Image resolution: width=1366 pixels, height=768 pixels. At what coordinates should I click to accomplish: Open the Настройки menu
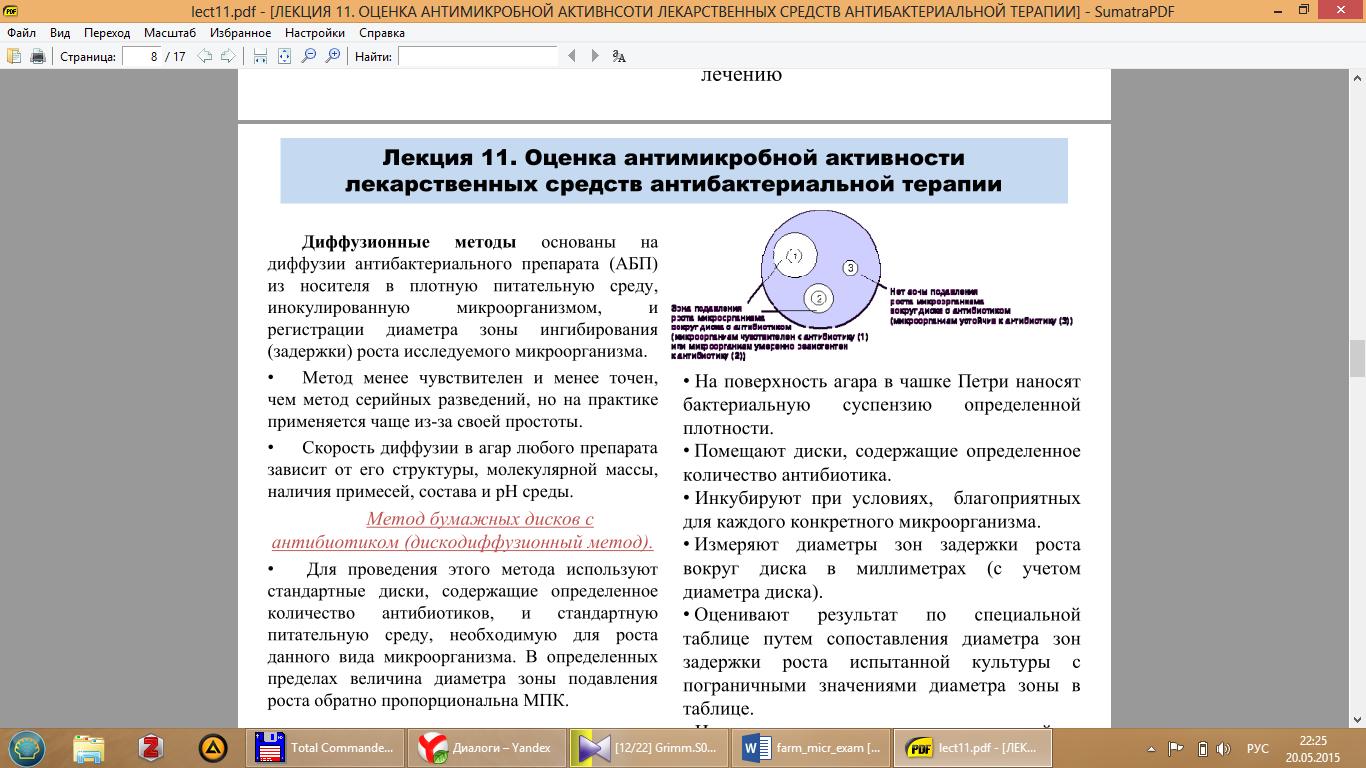315,33
